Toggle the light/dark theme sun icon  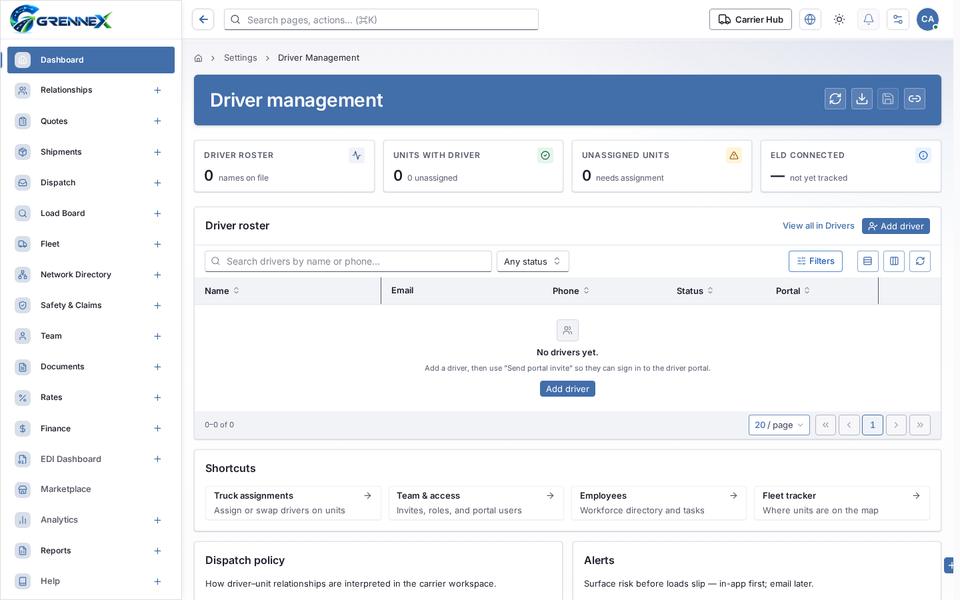pyautogui.click(x=839, y=20)
